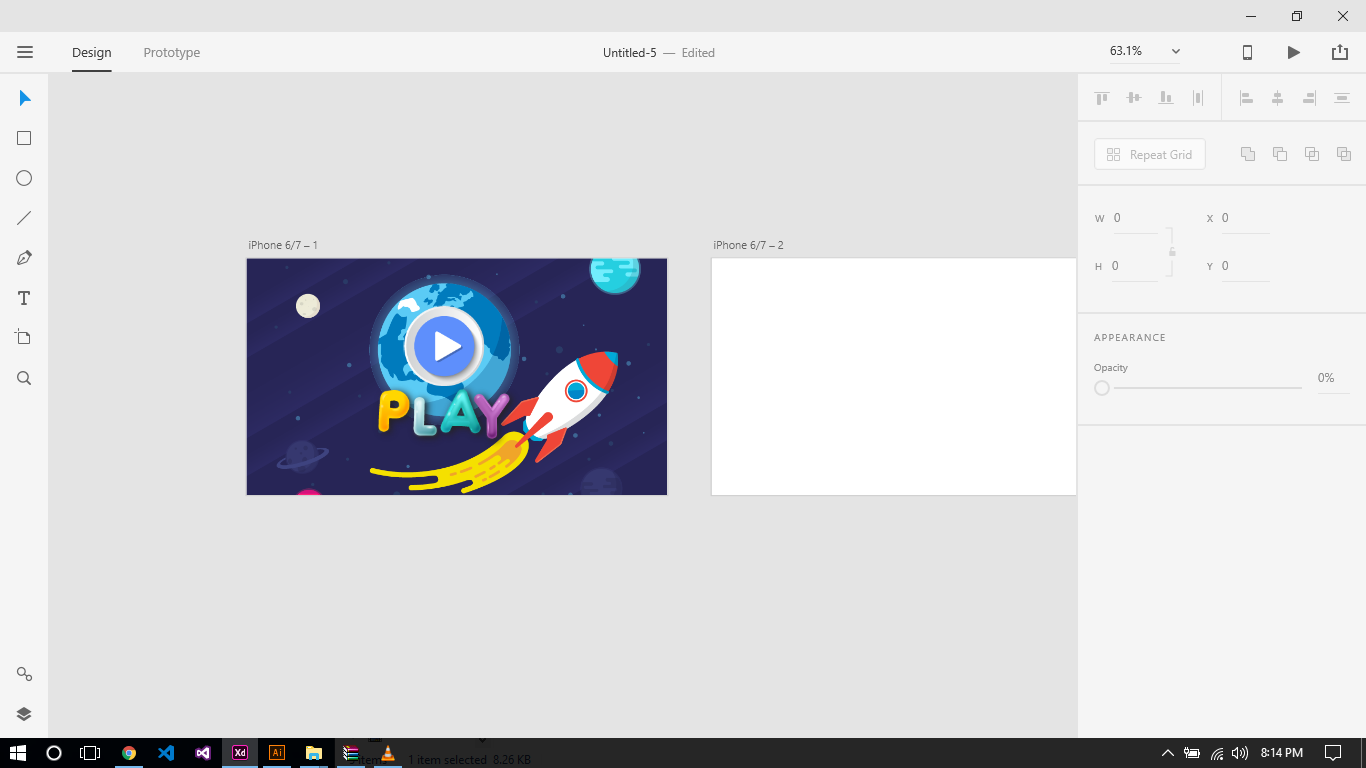Click the Width input field
Viewport: 1366px width, 768px height.
pos(1135,218)
